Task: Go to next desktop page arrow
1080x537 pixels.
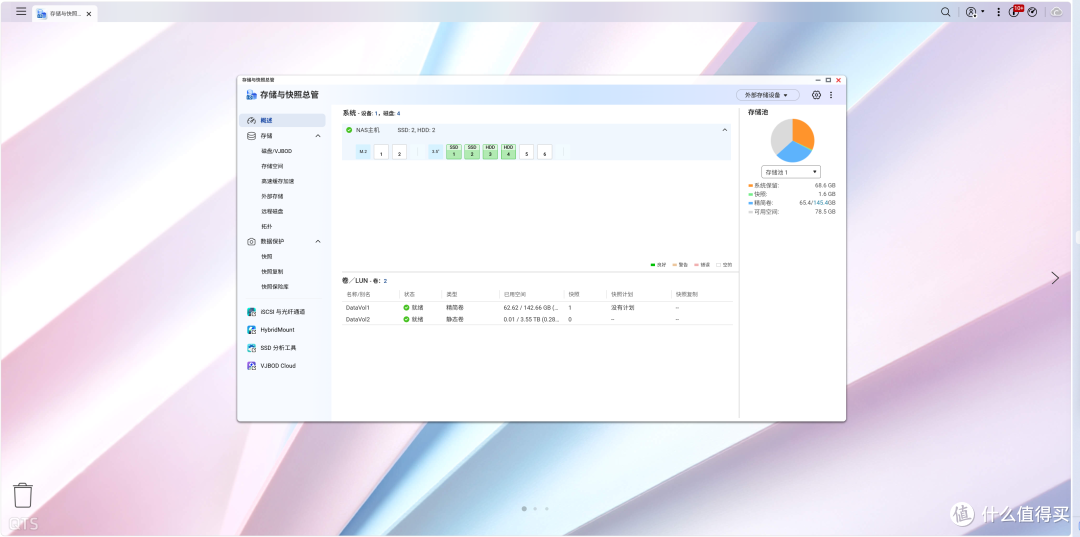Action: 1055,277
